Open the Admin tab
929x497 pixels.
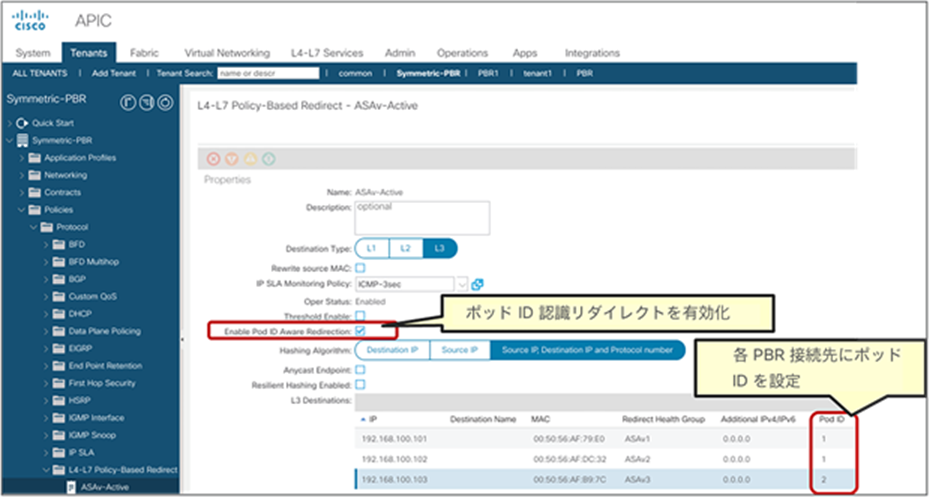400,53
